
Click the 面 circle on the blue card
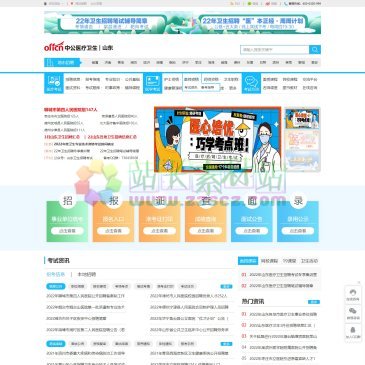(252, 201)
